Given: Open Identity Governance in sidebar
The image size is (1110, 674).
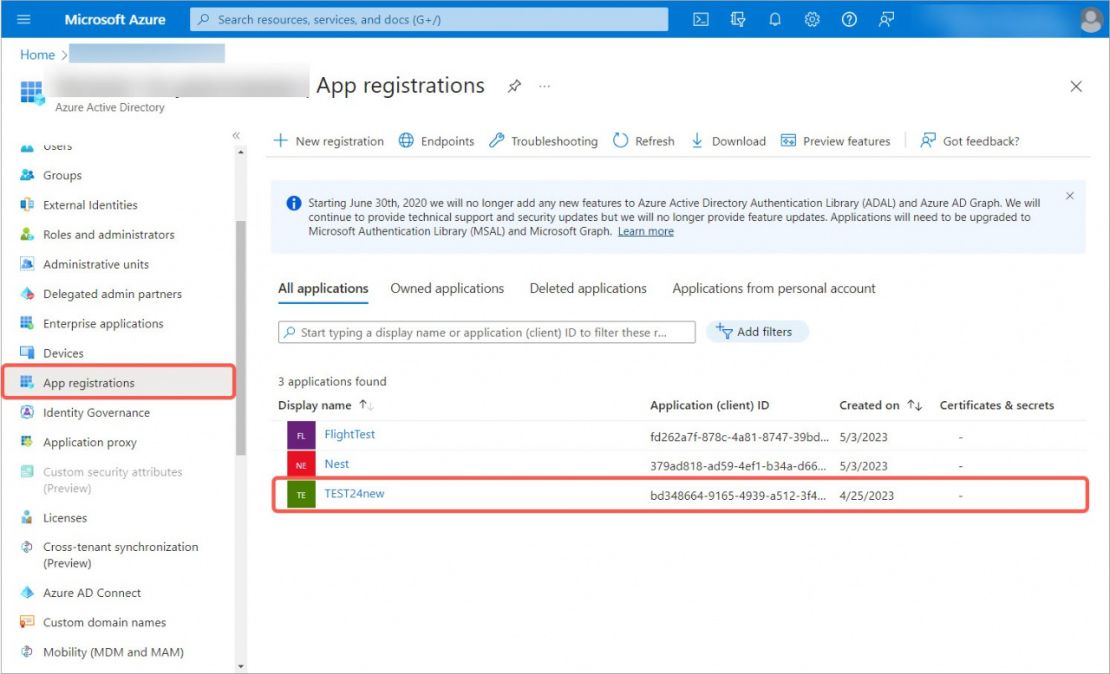Looking at the screenshot, I should (x=96, y=412).
